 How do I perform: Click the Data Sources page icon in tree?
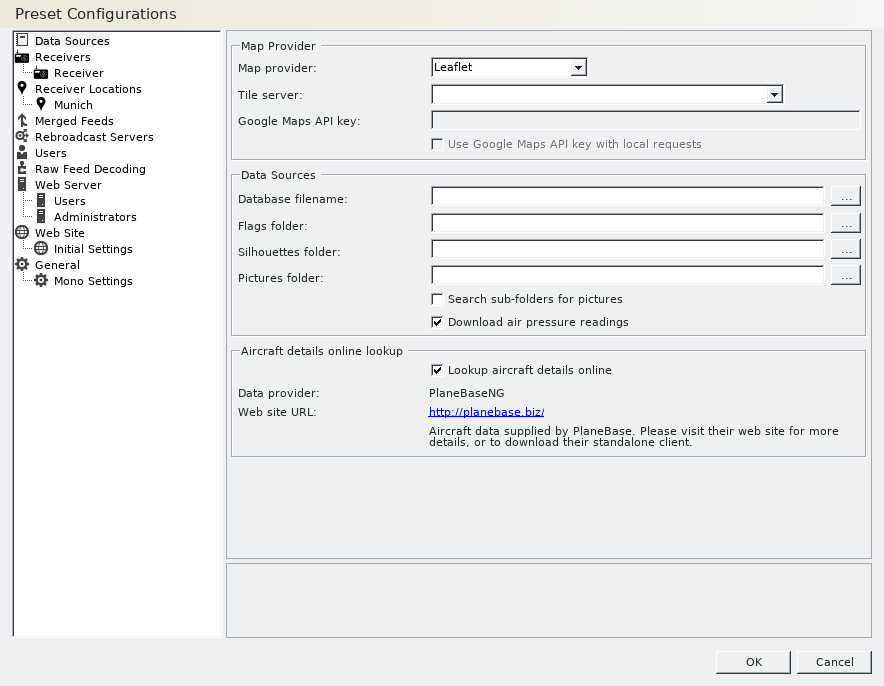[22, 40]
